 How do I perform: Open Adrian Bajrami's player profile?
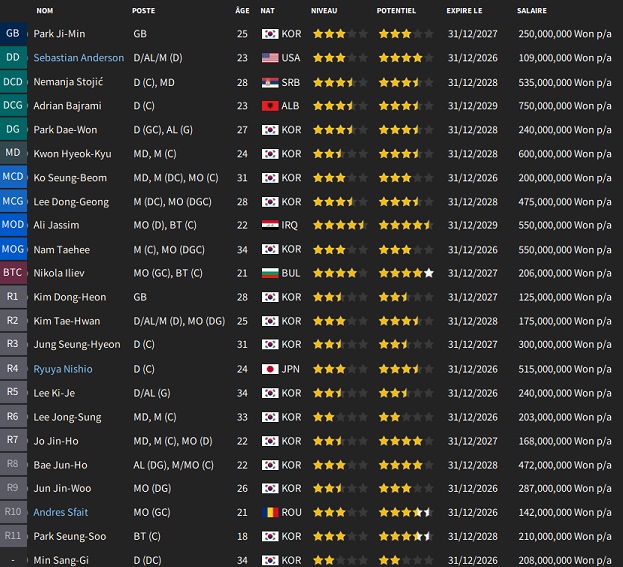[68, 106]
